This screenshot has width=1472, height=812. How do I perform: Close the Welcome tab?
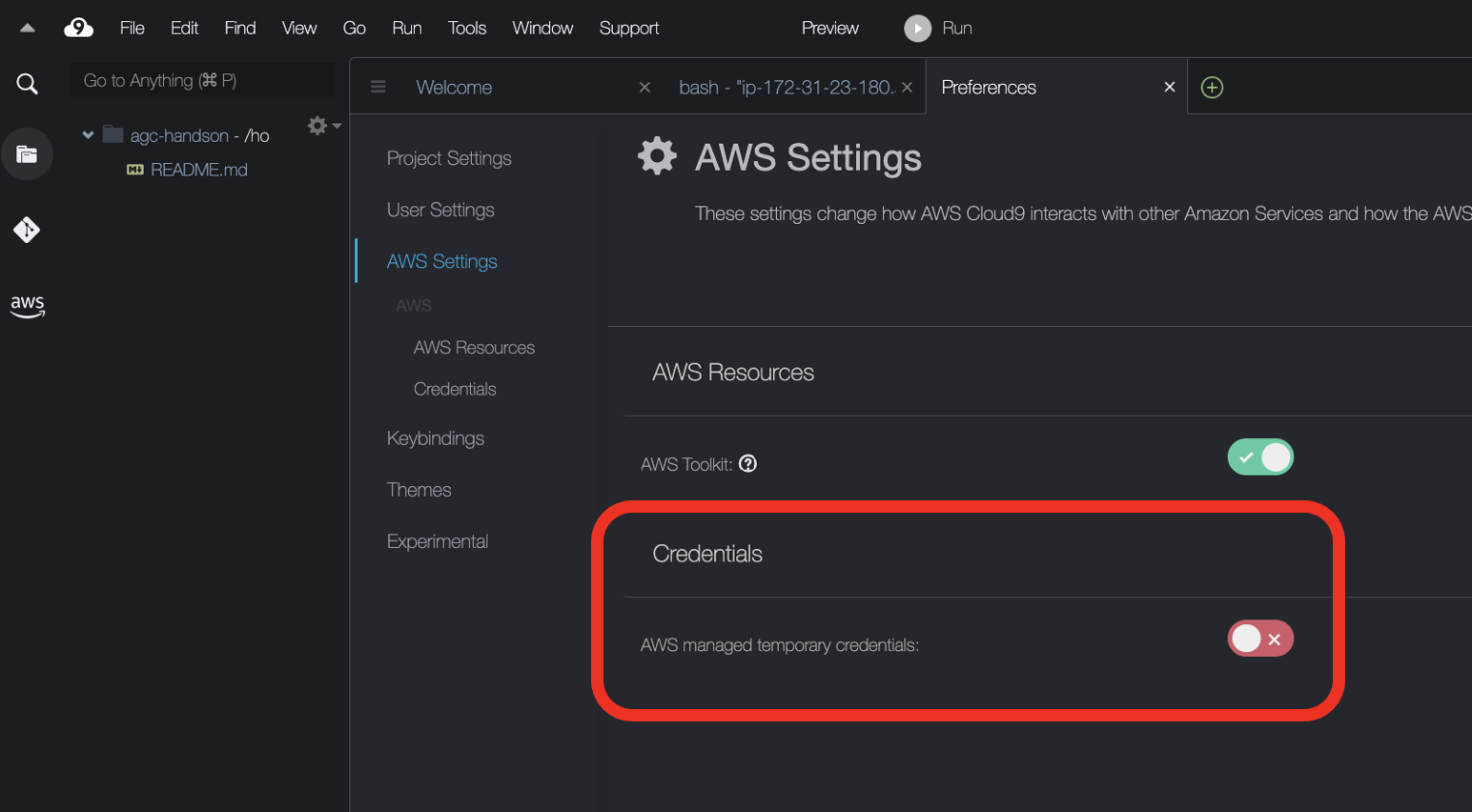[x=644, y=88]
